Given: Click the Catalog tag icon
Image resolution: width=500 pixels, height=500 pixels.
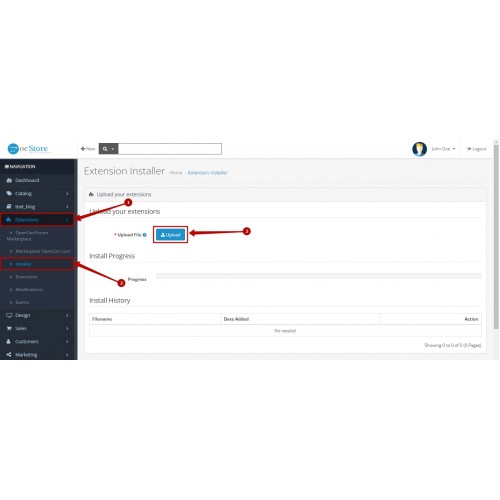Looking at the screenshot, I should coord(9,193).
